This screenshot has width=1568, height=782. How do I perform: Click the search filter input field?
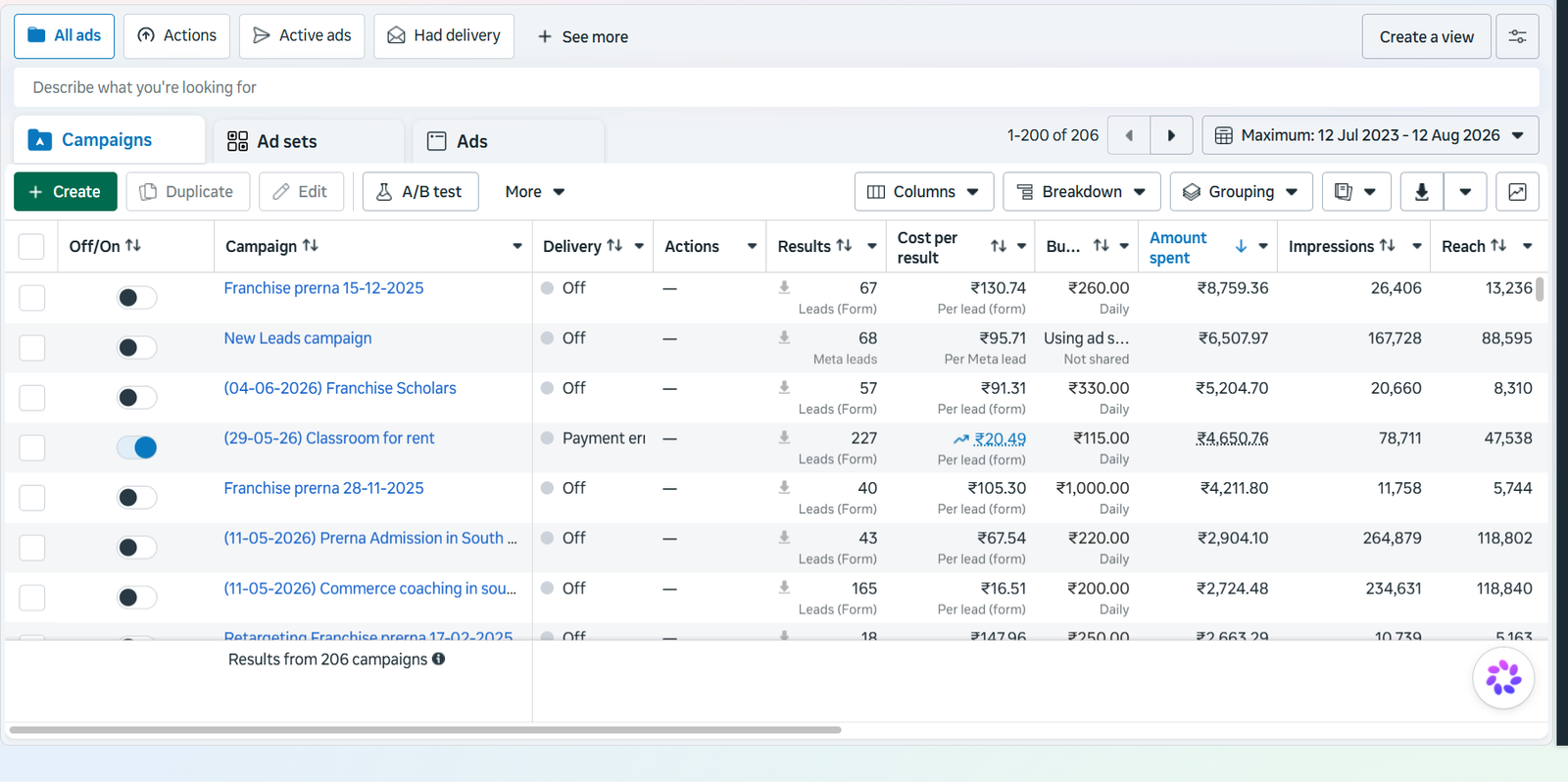point(776,87)
